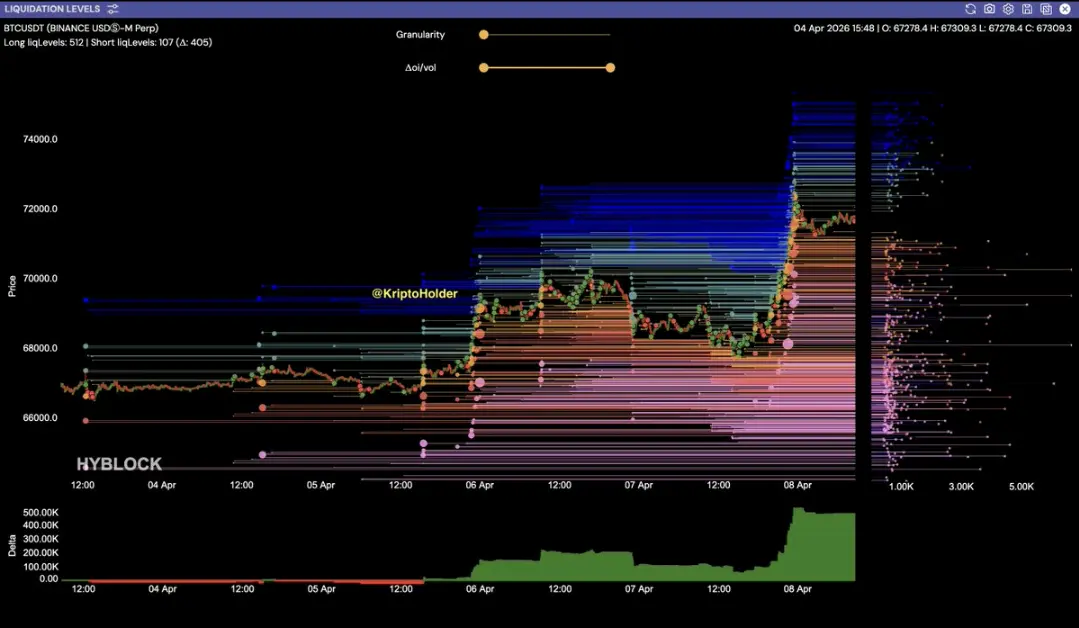
Task: Click the price line end near 72000 on 08 Apr
Action: [x=853, y=219]
